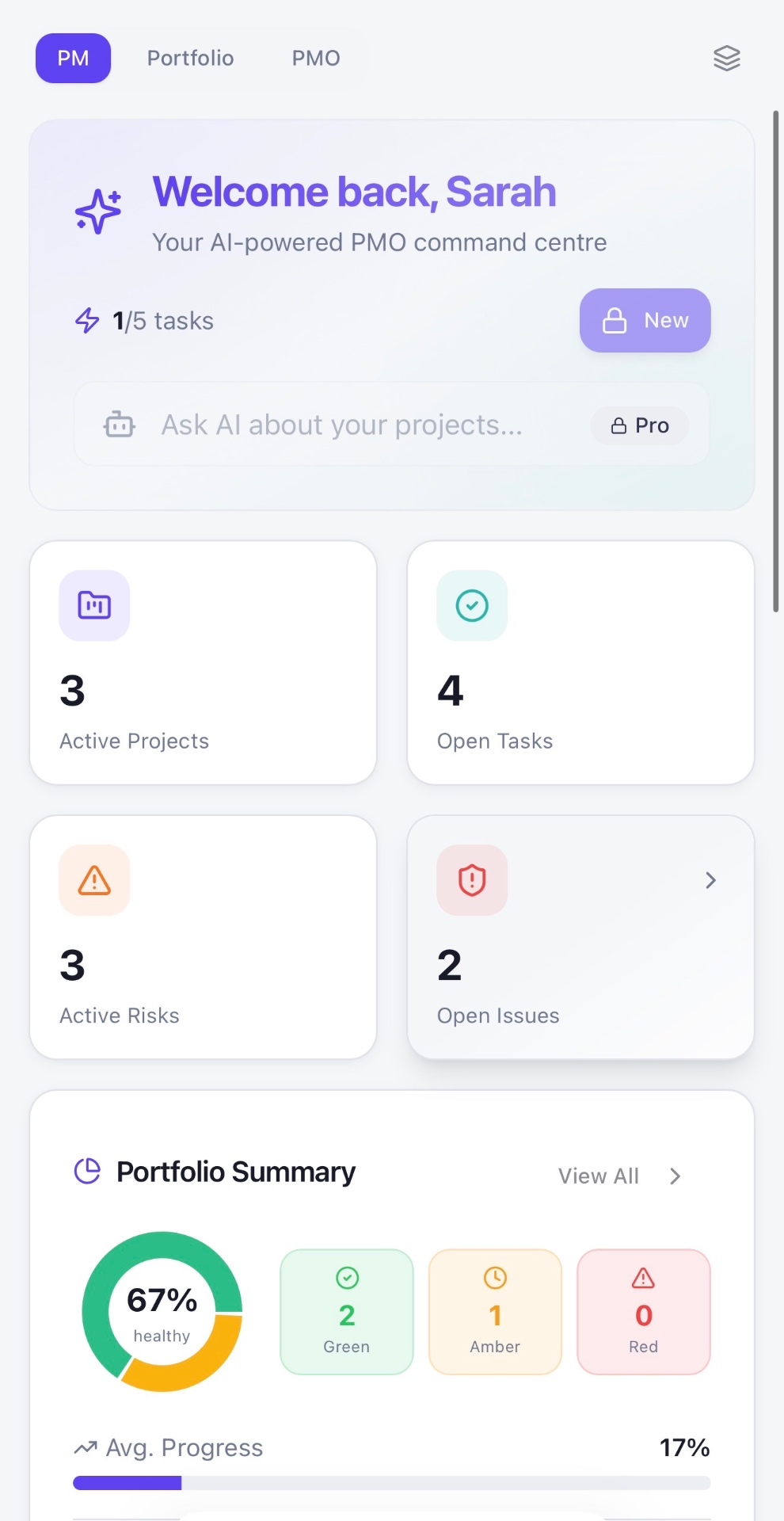The height and width of the screenshot is (1521, 784).
Task: Click the Portfolio Summary pie chart icon
Action: 87,1171
